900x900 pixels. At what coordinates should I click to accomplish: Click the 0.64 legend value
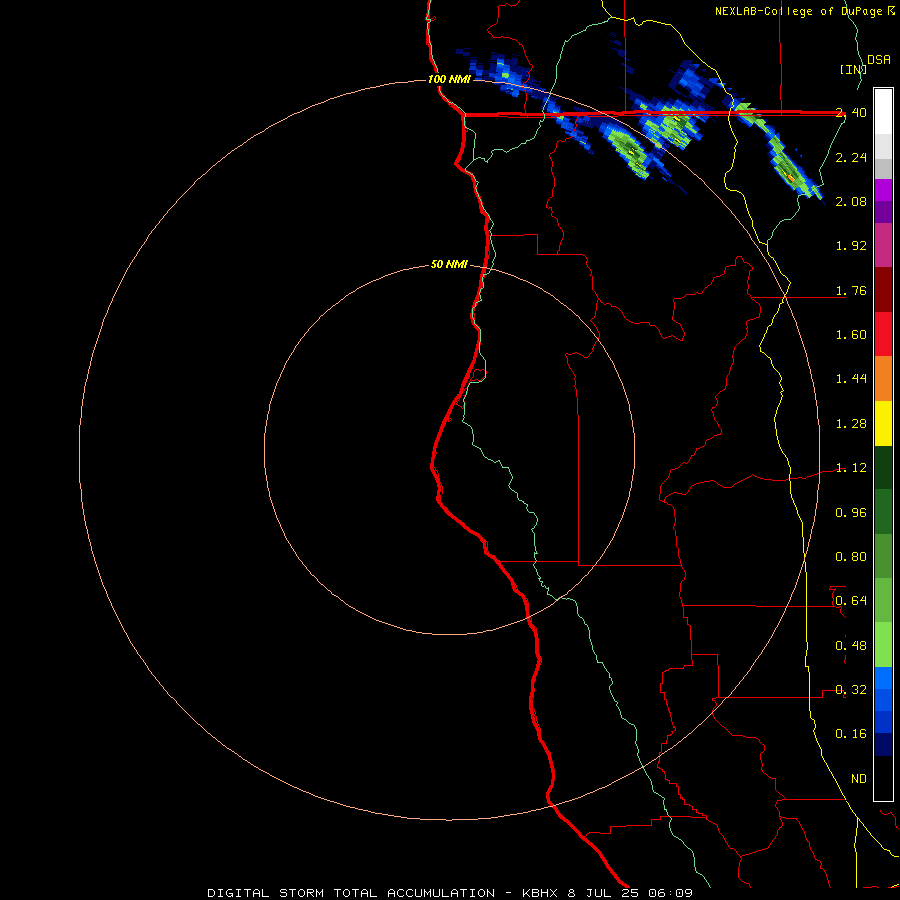tap(851, 601)
